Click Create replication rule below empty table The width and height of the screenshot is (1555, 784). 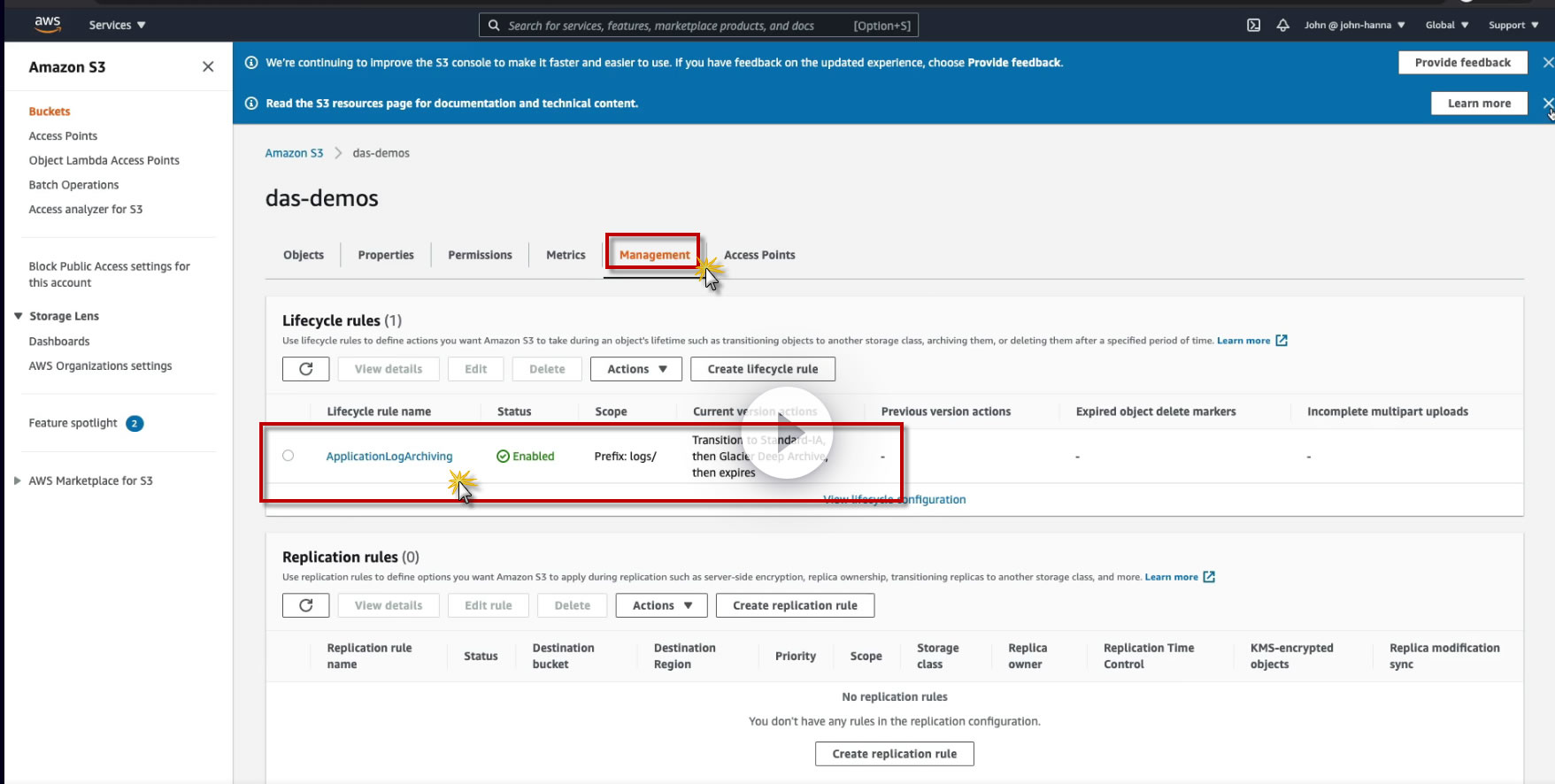tap(895, 754)
